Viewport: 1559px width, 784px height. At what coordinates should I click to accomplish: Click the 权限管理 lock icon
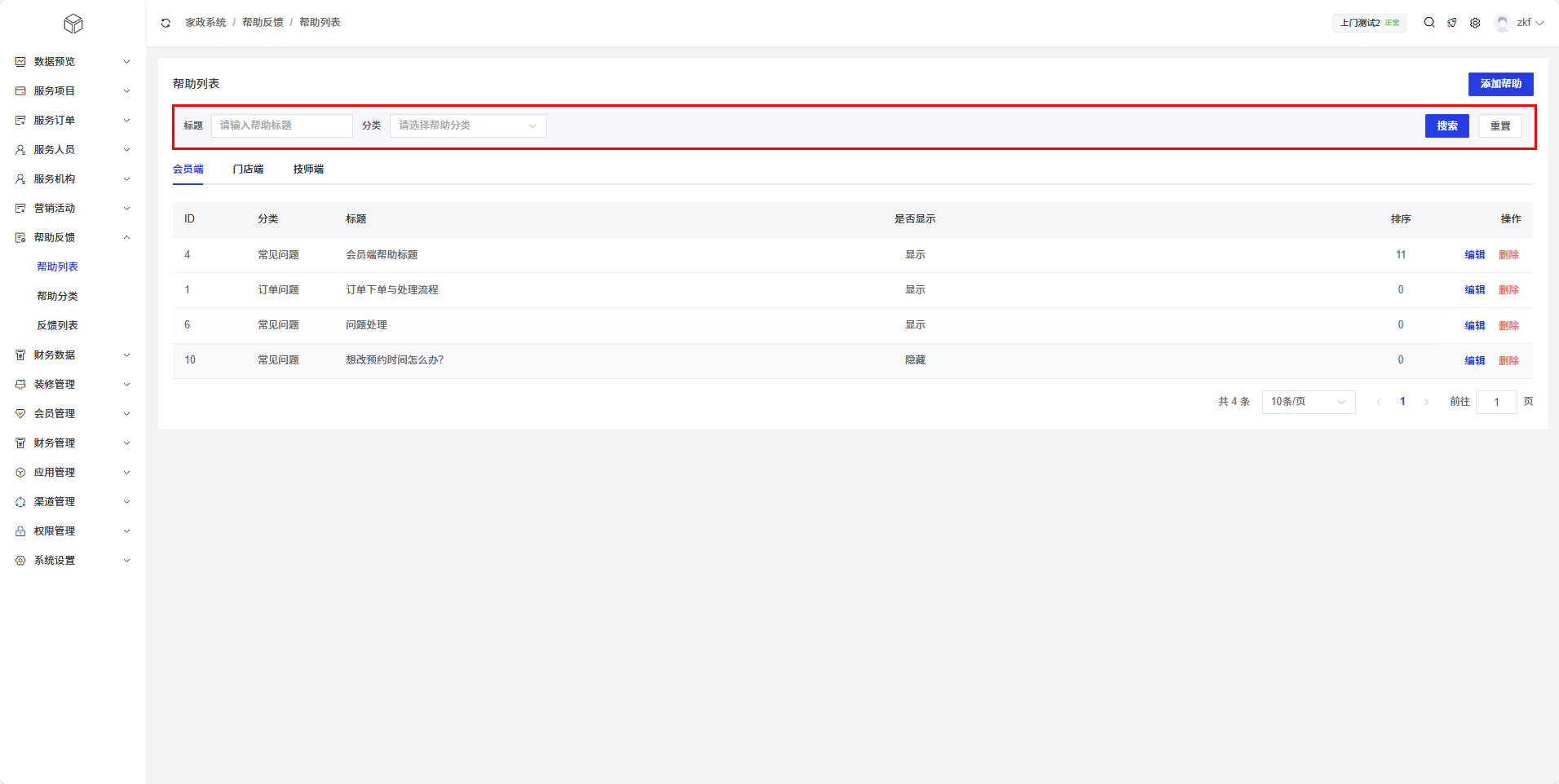click(20, 531)
